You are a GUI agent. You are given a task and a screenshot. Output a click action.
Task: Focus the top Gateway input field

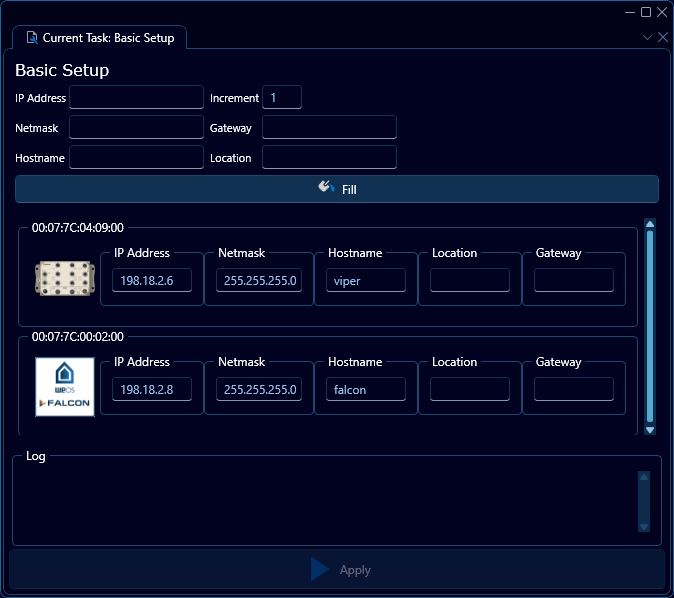329,127
